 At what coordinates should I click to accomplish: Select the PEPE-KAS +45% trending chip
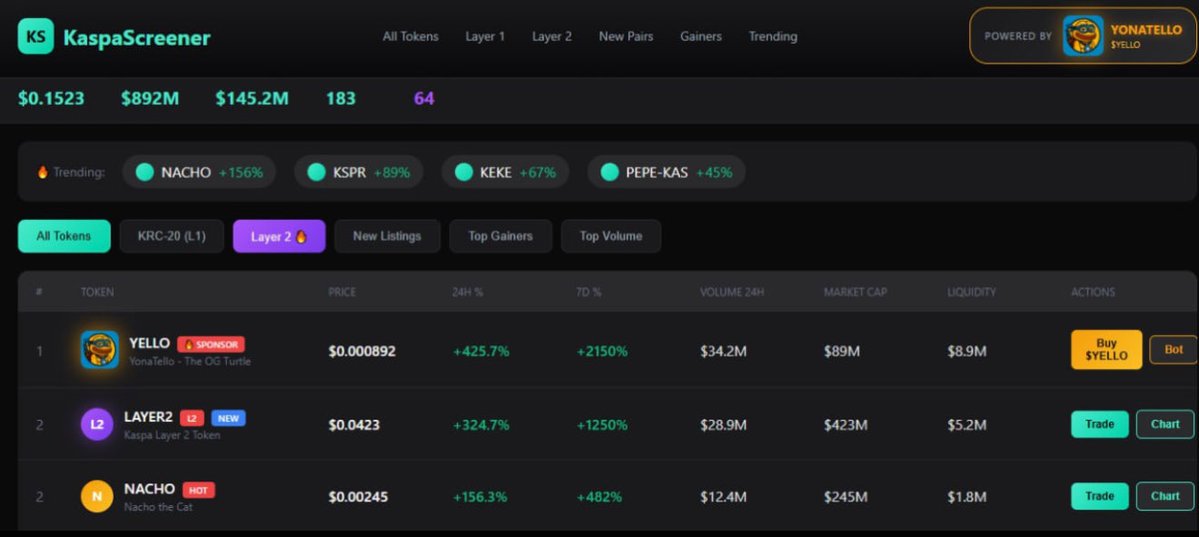coord(666,172)
